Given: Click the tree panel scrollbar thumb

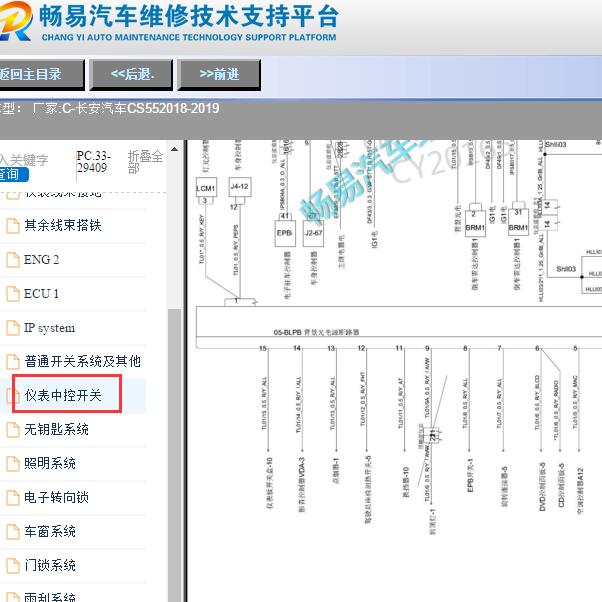Looking at the screenshot, I should [x=174, y=455].
